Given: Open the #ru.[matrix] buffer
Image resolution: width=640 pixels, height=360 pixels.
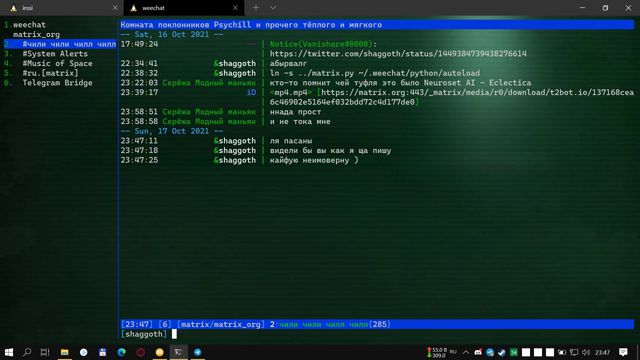Looking at the screenshot, I should coord(50,73).
